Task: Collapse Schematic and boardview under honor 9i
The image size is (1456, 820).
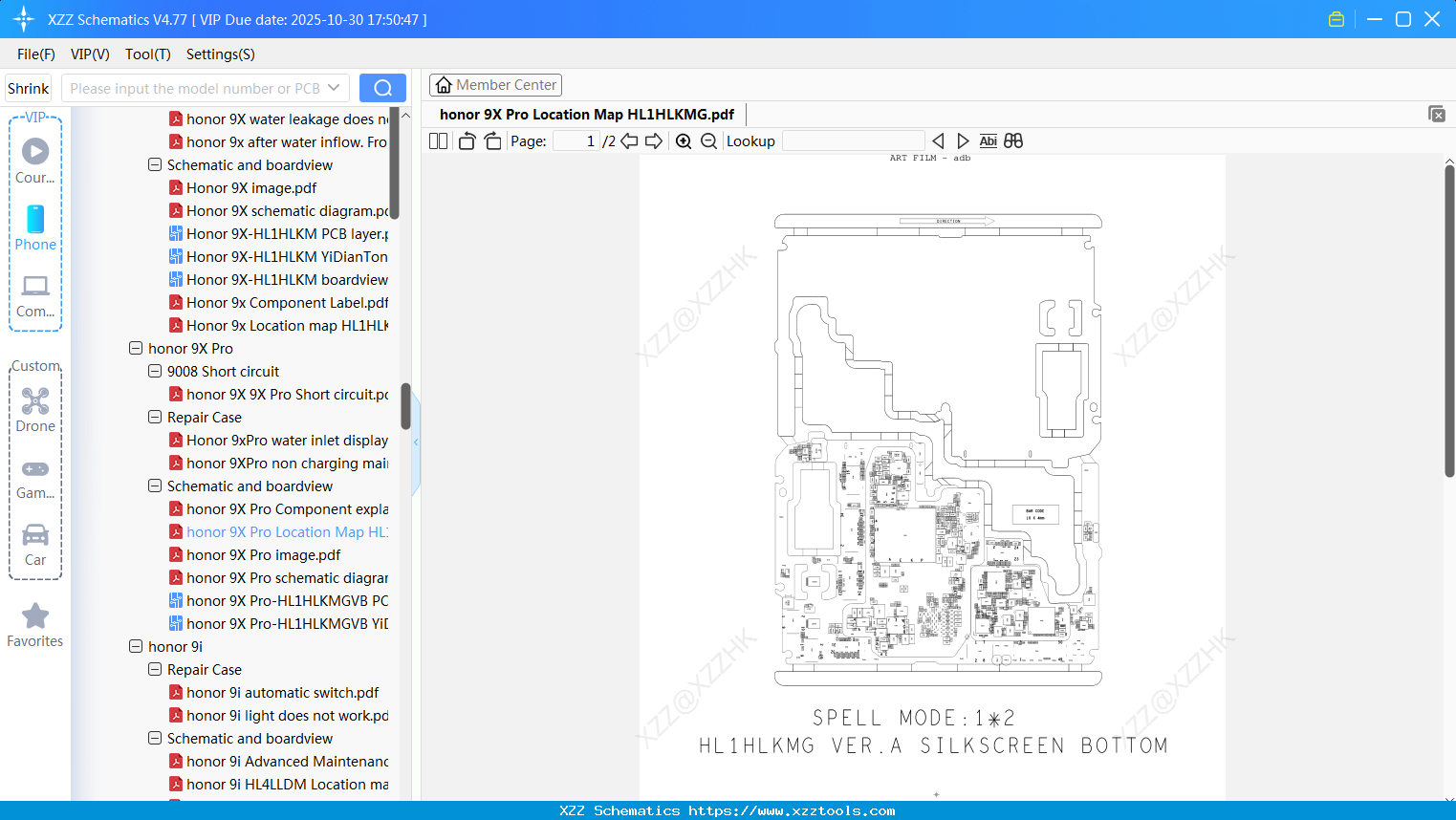Action: (x=155, y=739)
